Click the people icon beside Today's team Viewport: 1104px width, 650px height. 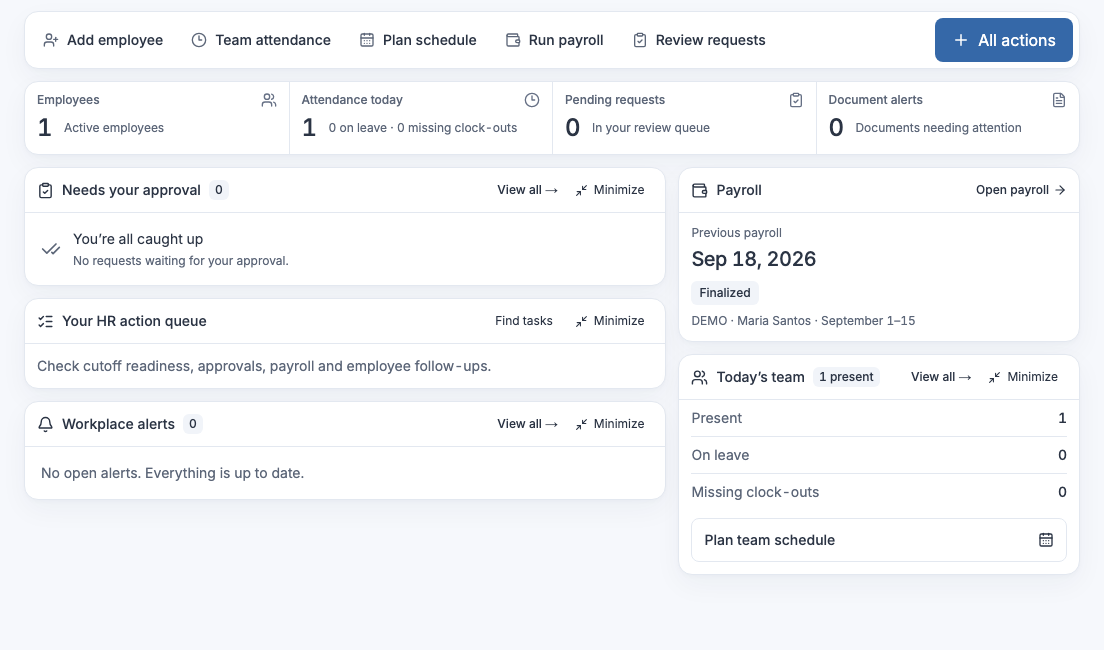[x=699, y=377]
